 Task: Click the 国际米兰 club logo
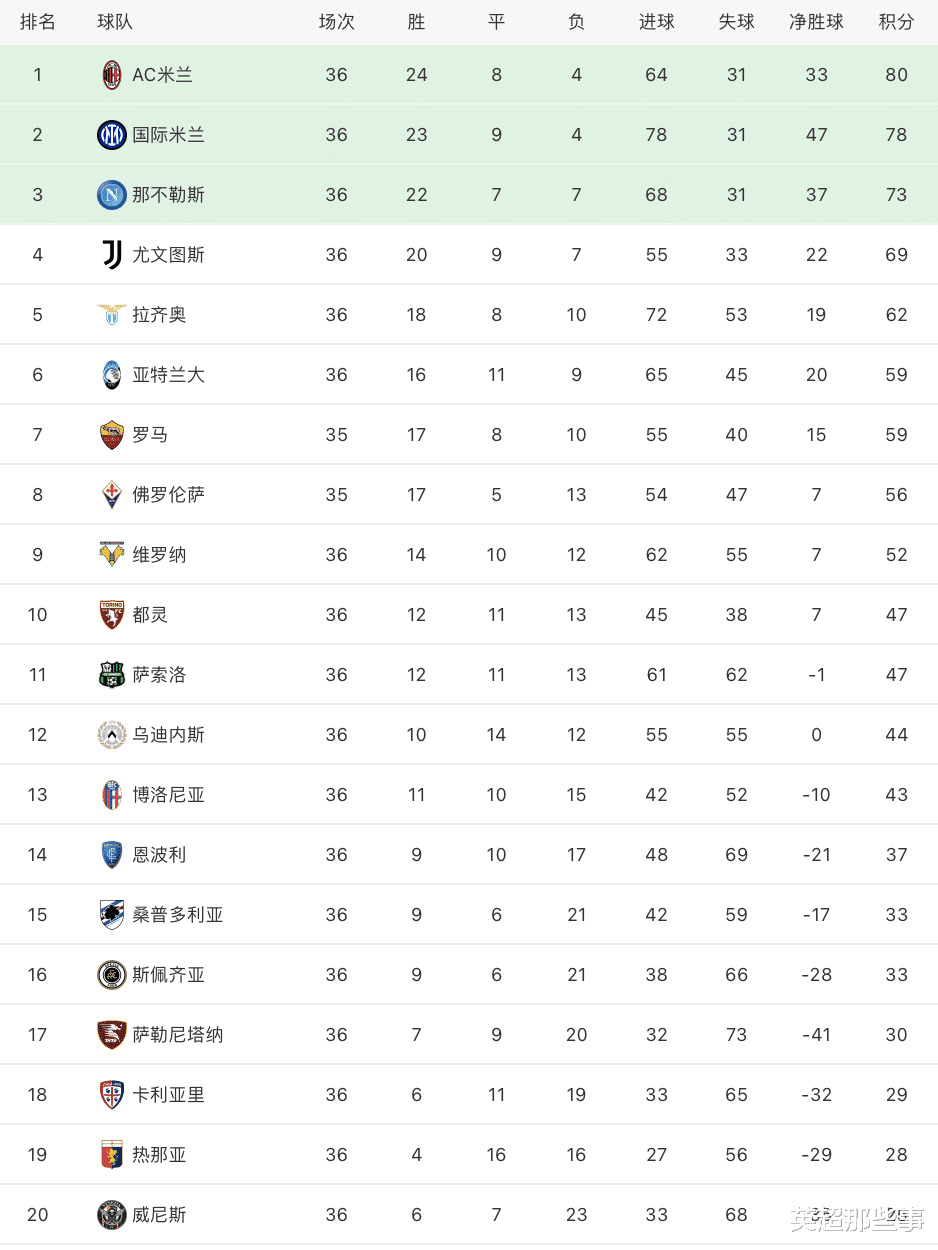pos(112,135)
